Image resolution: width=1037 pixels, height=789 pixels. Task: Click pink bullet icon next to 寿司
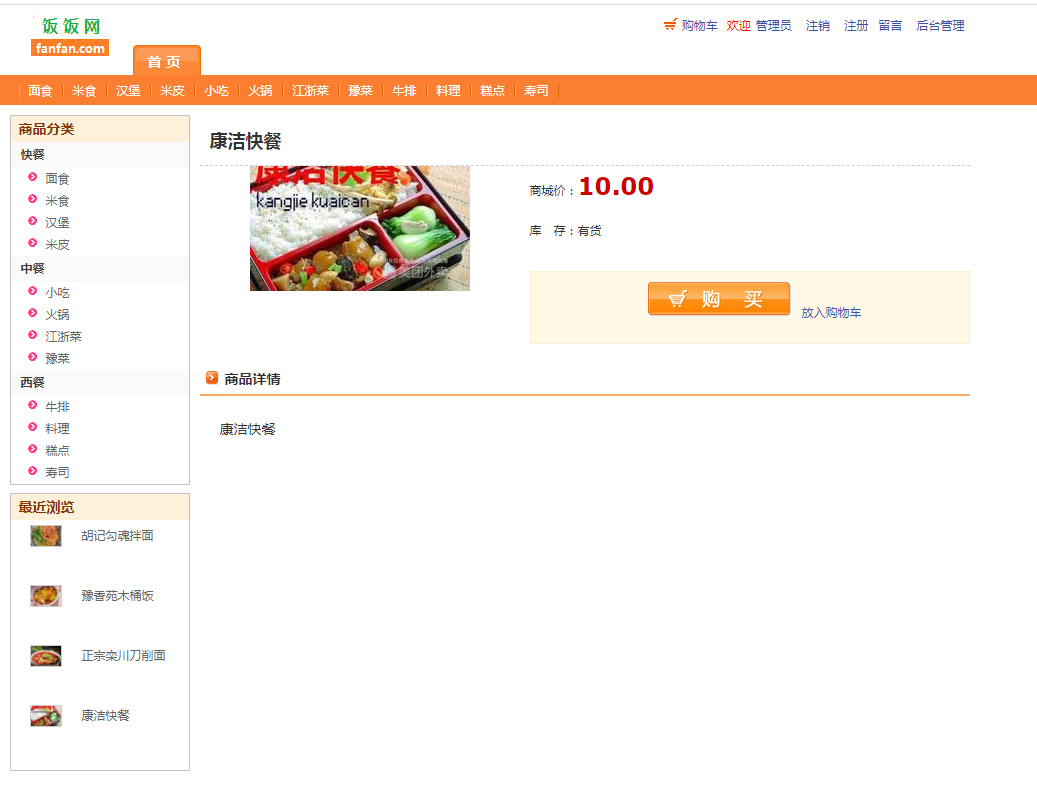click(32, 471)
